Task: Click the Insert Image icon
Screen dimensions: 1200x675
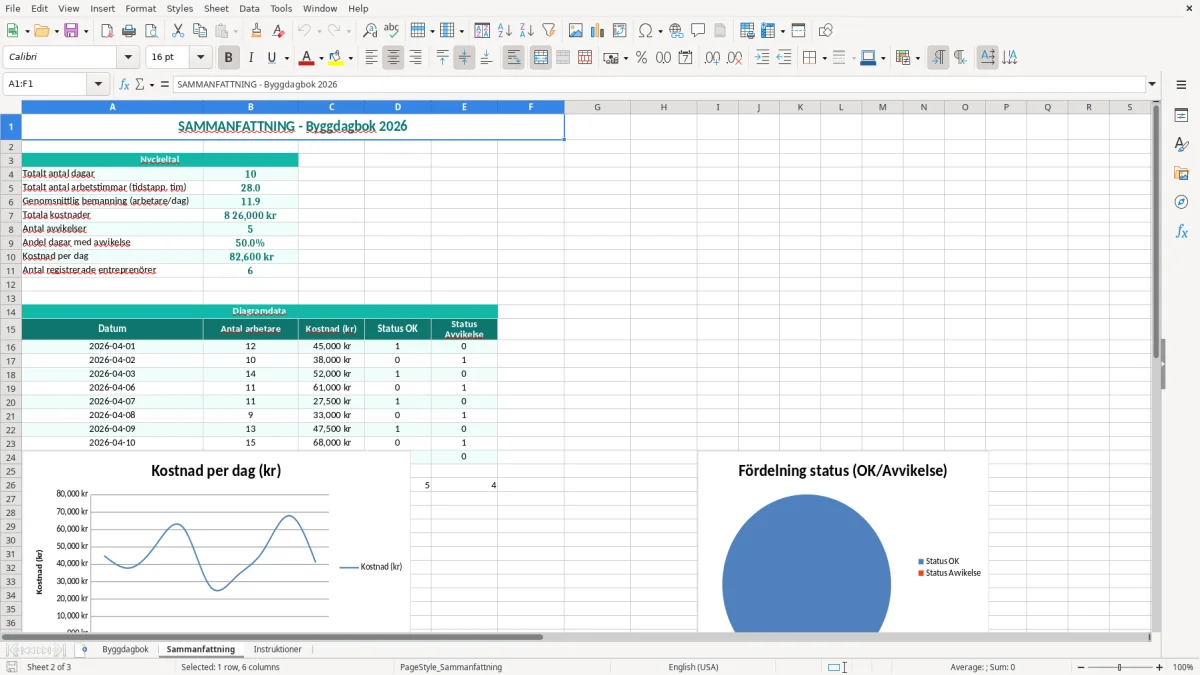Action: [576, 31]
